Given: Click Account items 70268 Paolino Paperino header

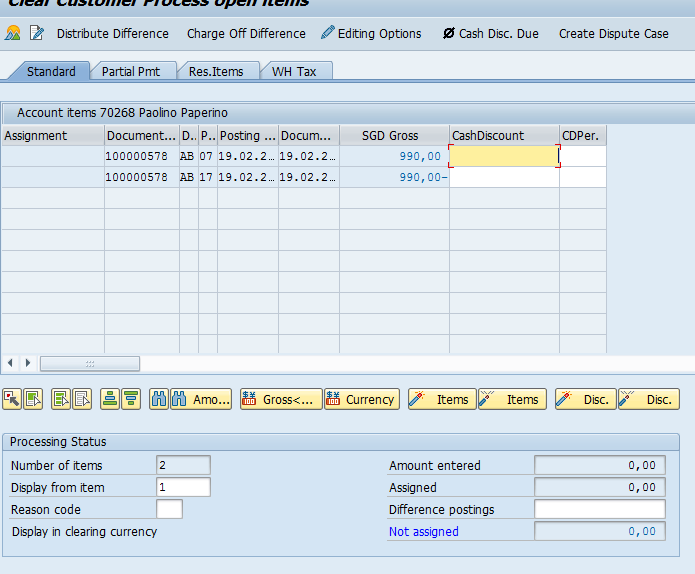Looking at the screenshot, I should [x=122, y=113].
